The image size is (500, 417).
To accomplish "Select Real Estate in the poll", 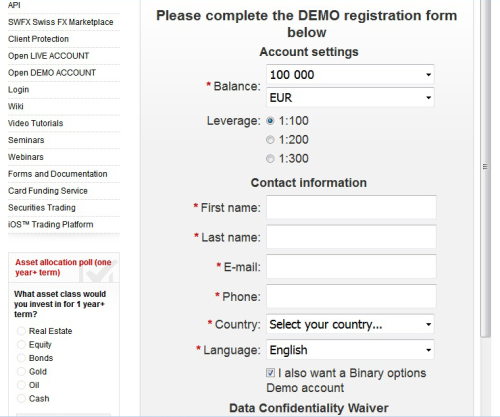I will [x=21, y=331].
